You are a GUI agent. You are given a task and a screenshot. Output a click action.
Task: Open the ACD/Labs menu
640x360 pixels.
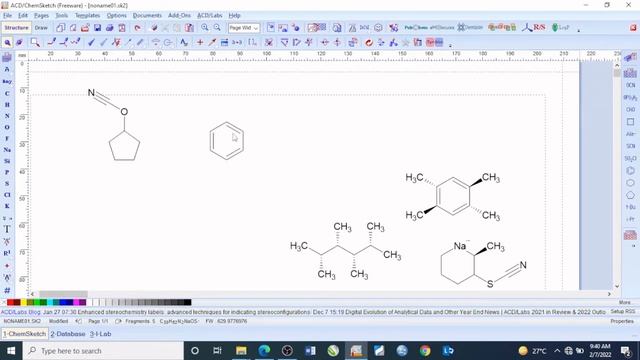(x=210, y=16)
